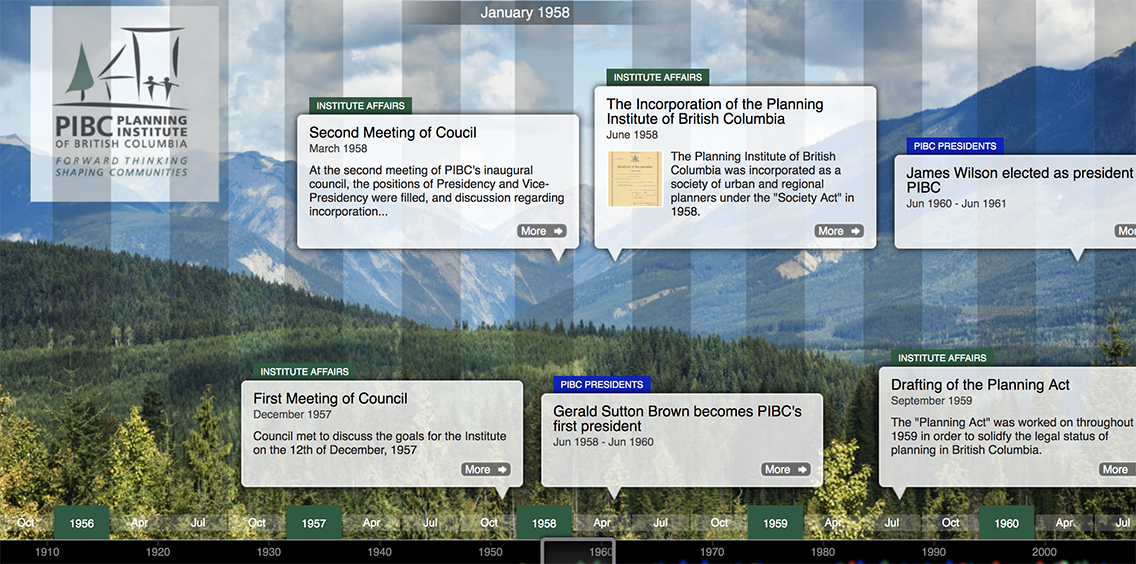Click Institute Affairs tag above First Meeting
Viewport: 1136px width, 564px height.
[x=304, y=372]
